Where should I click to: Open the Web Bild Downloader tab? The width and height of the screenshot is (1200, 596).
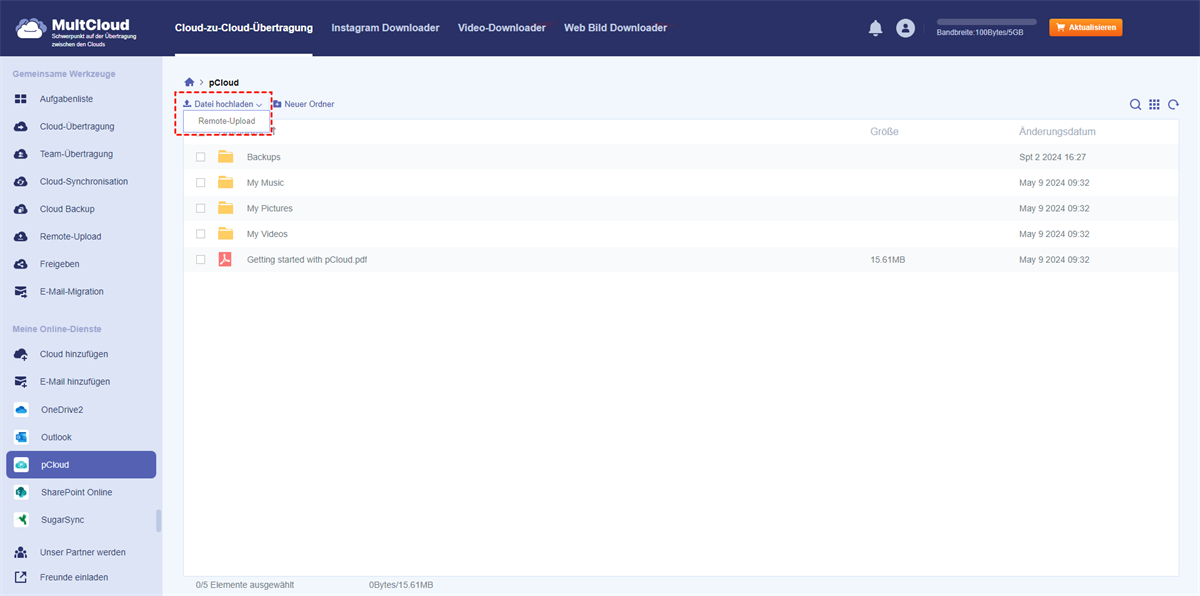pos(615,28)
